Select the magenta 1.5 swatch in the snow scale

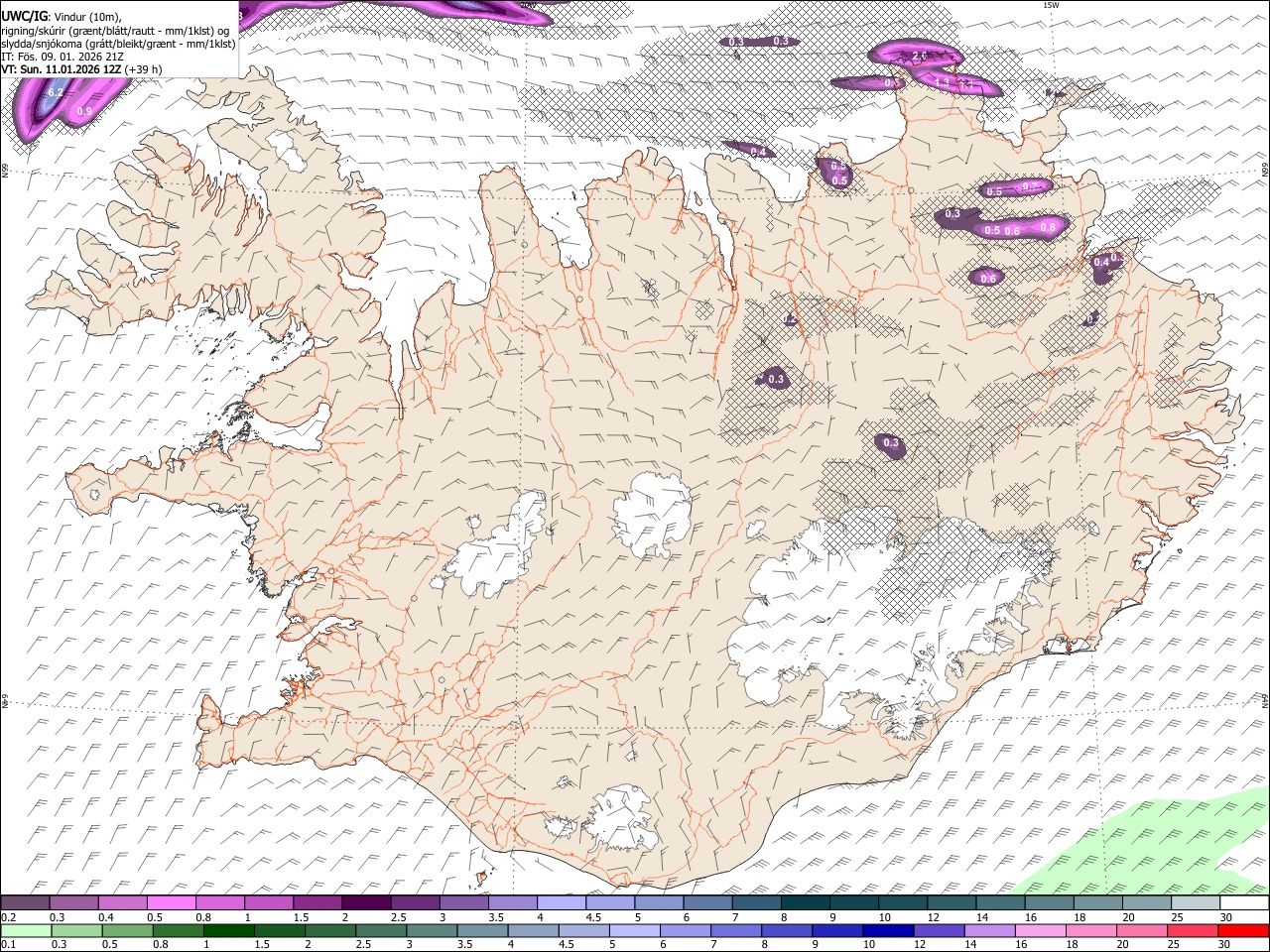[317, 902]
